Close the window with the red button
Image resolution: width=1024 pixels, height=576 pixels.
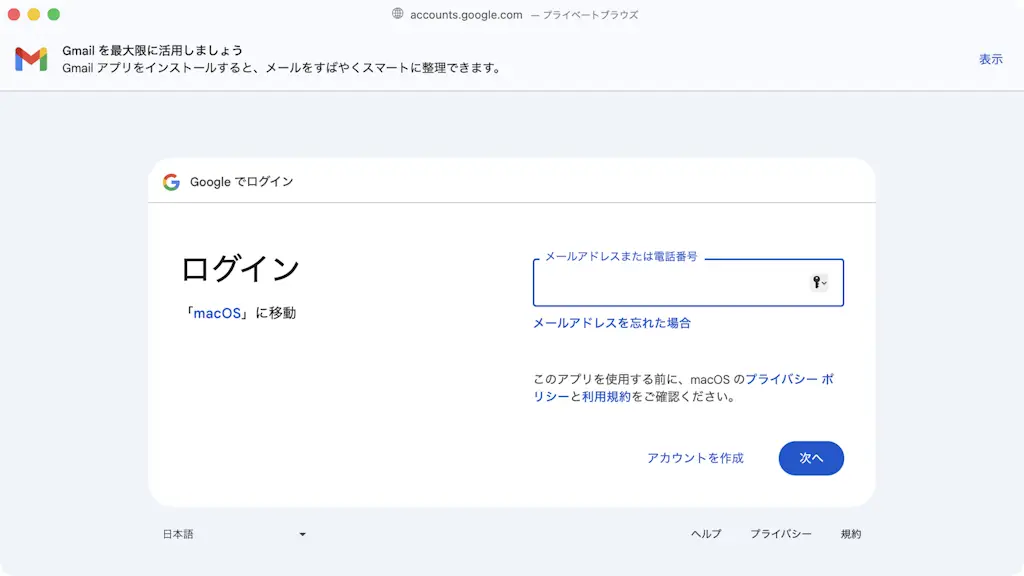click(x=14, y=14)
